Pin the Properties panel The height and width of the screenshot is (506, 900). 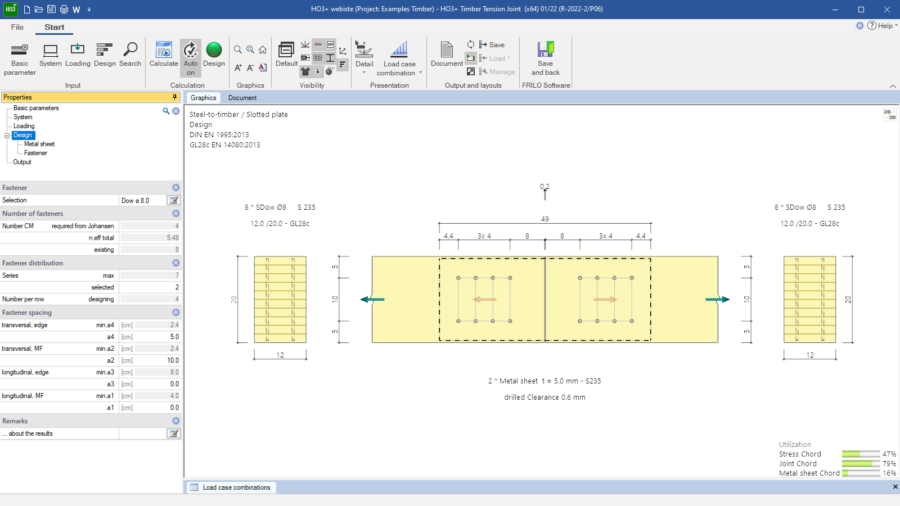tap(175, 97)
